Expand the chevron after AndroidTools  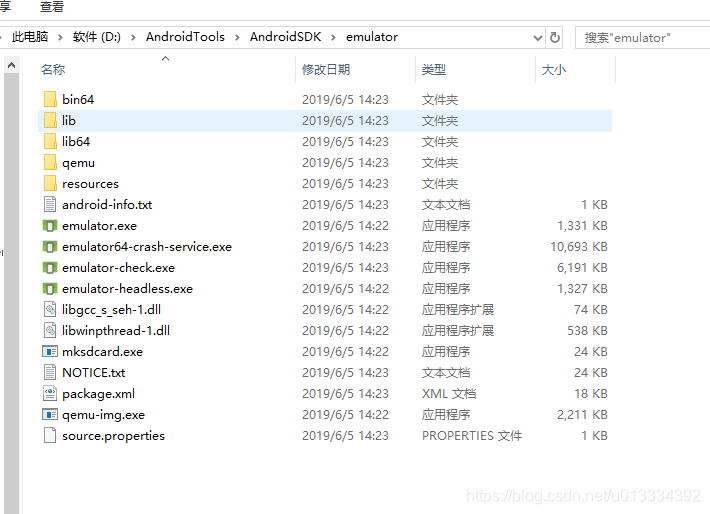[237, 37]
